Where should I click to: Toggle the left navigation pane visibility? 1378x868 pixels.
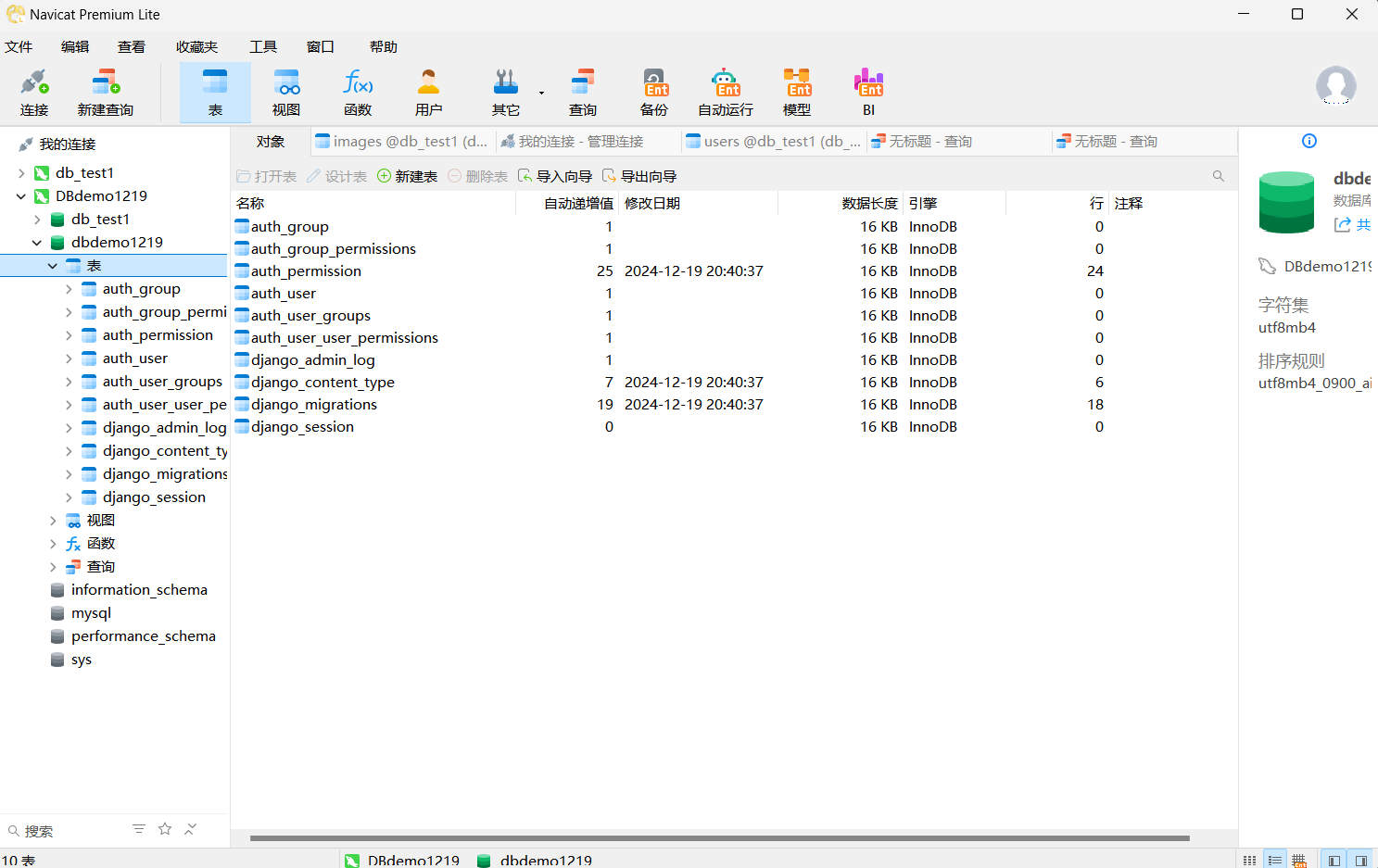[x=1334, y=861]
